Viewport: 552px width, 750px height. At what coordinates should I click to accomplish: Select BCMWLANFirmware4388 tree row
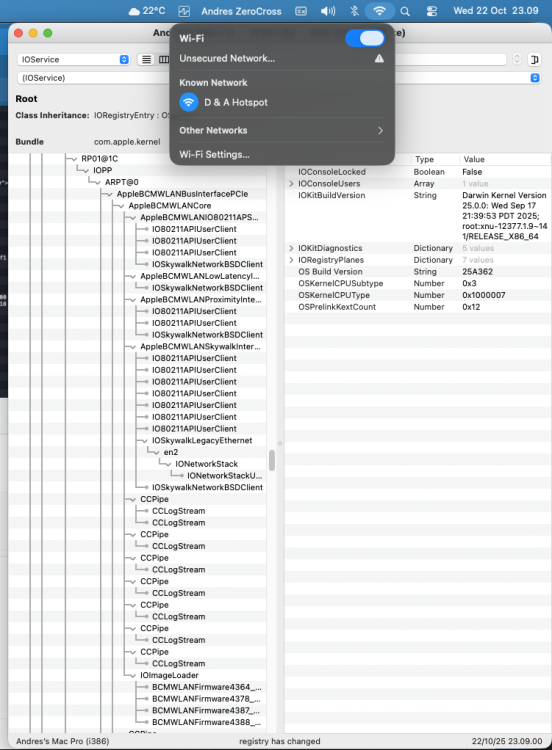[207, 722]
